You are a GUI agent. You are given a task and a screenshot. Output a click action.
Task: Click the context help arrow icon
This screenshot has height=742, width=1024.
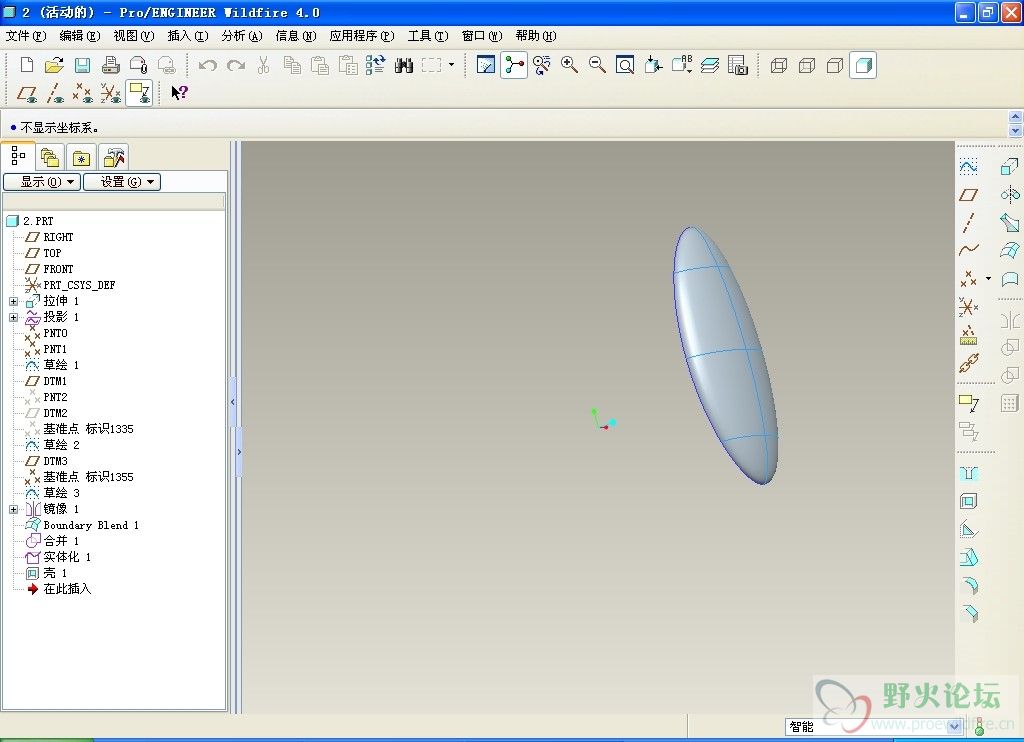(x=179, y=93)
